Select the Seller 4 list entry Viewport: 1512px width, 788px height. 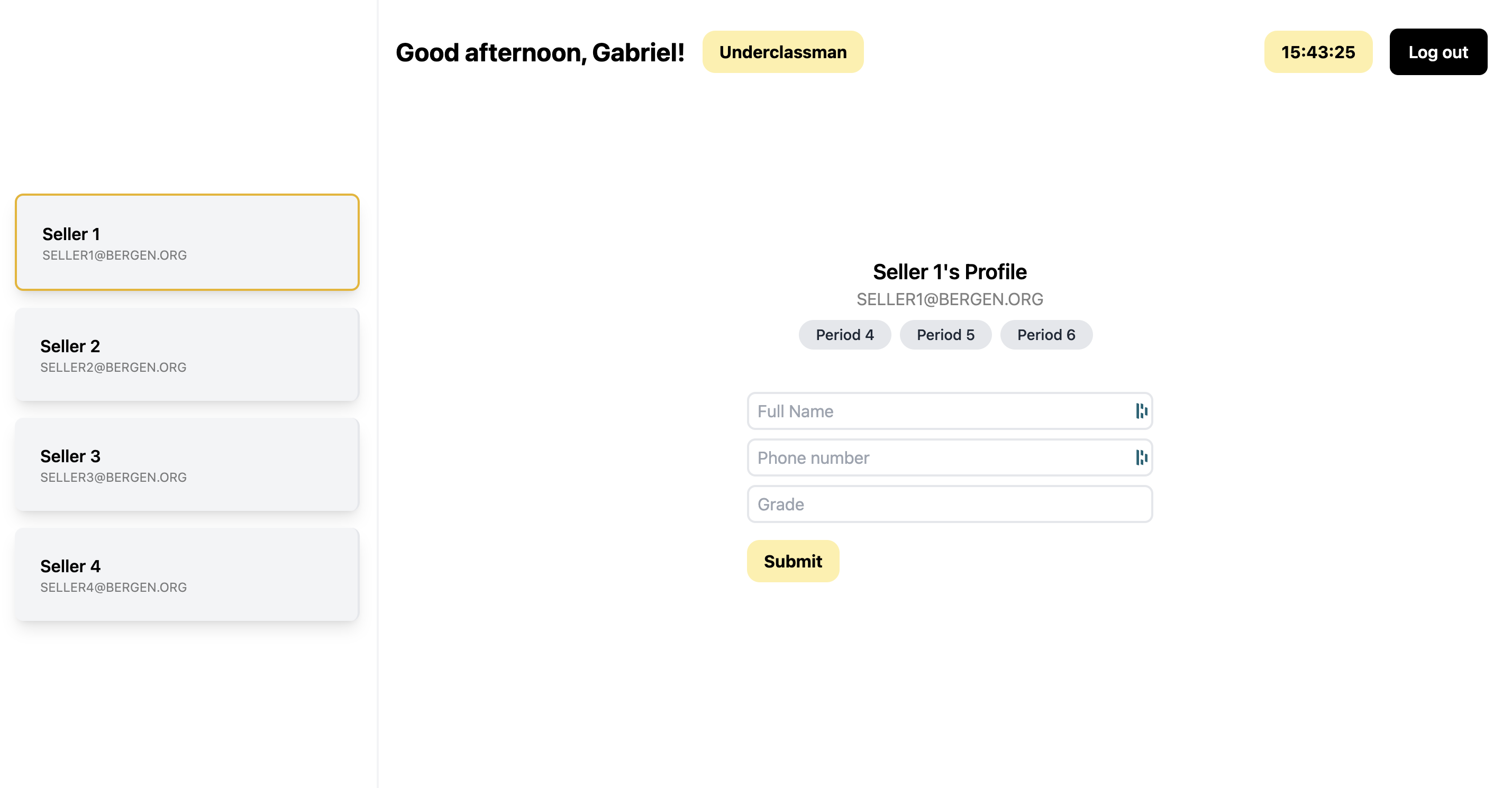pos(187,574)
